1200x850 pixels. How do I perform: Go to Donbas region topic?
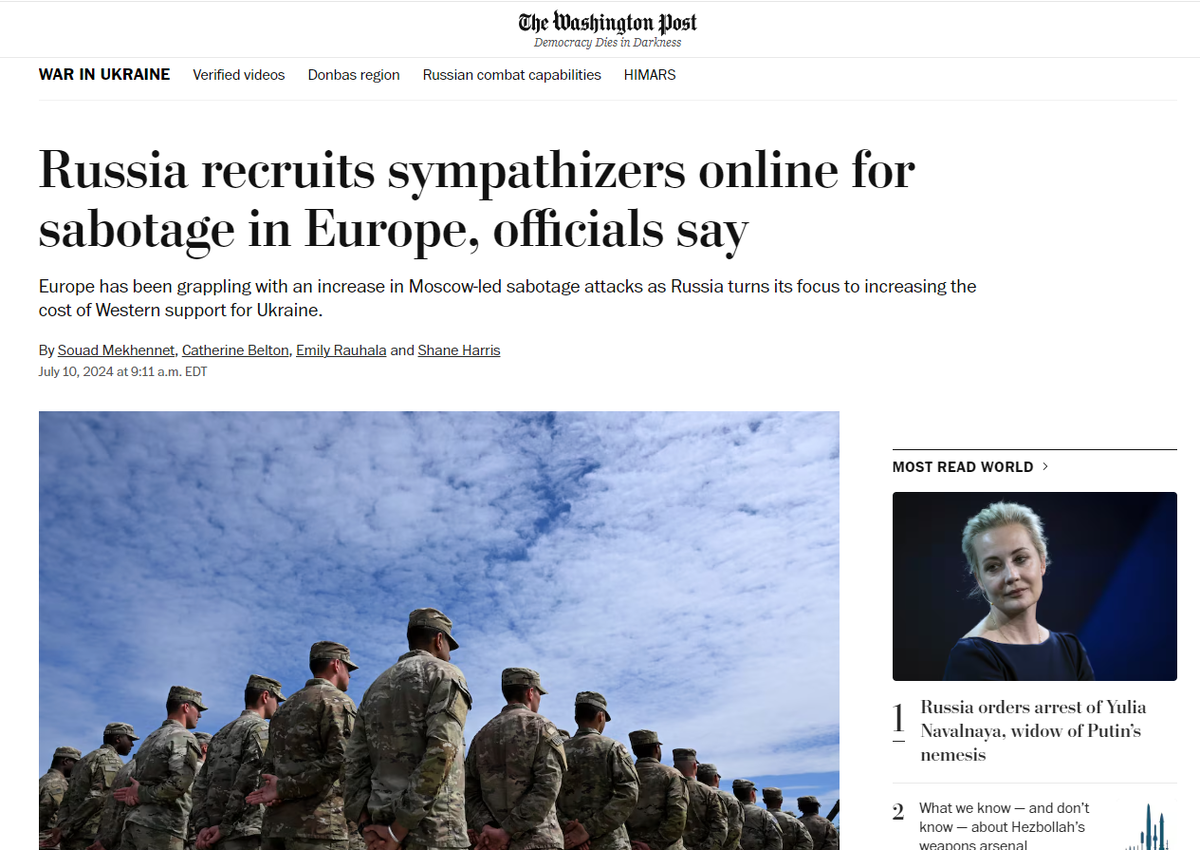(x=354, y=75)
